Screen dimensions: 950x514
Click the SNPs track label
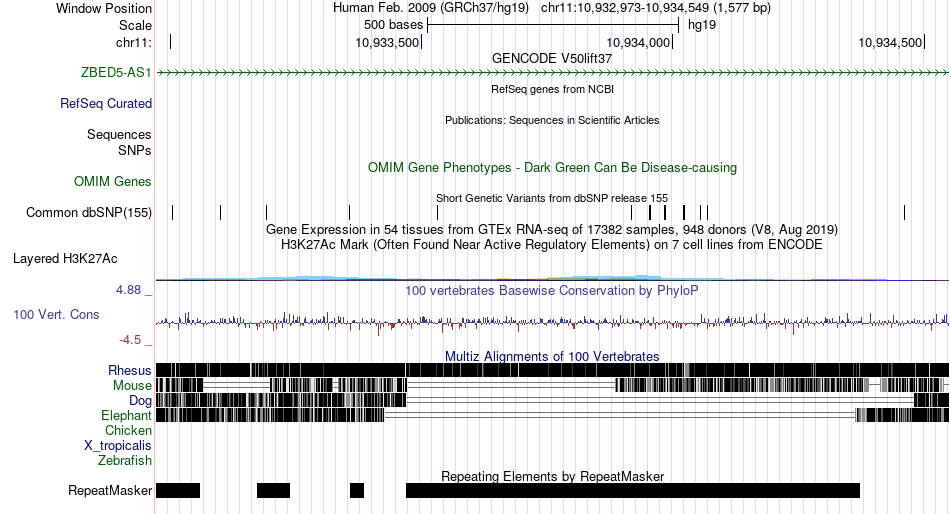(135, 150)
